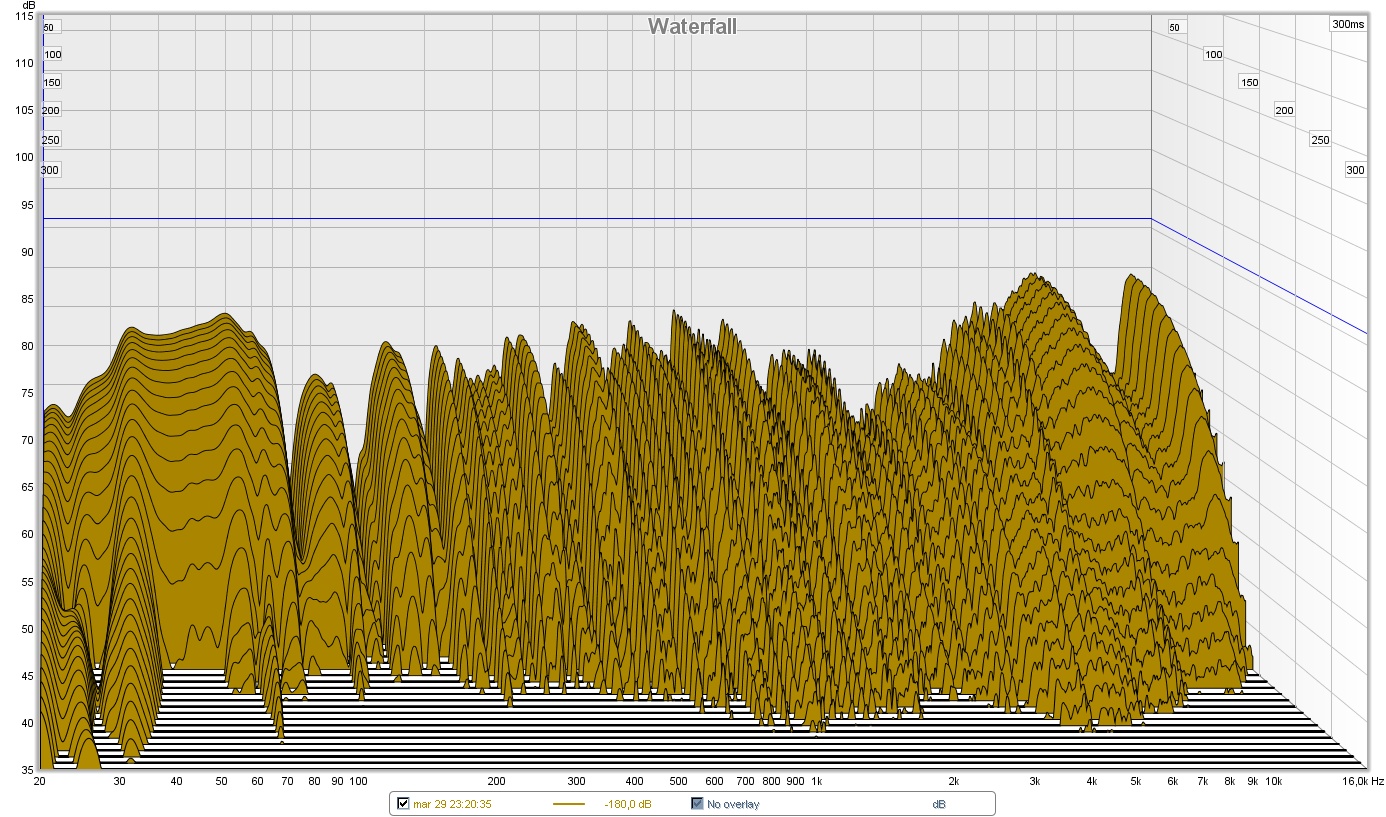The image size is (1386, 817).
Task: Click the 16,0k Hz frequency axis label
Action: click(1363, 780)
